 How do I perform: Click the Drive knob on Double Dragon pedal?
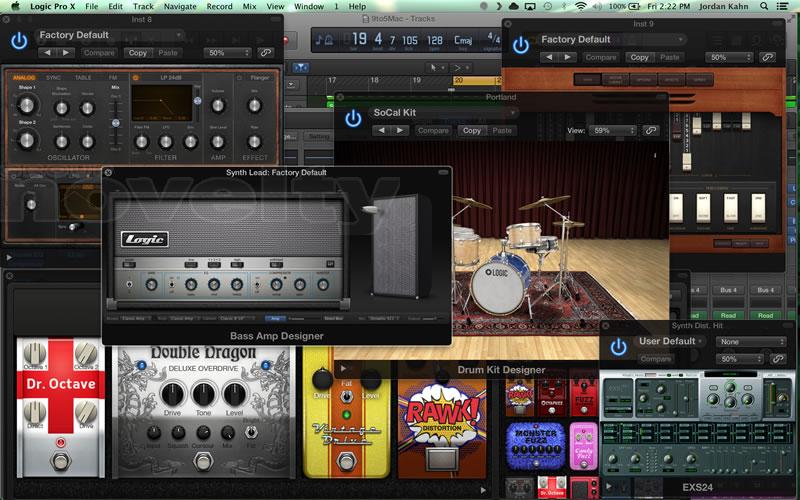pyautogui.click(x=171, y=396)
